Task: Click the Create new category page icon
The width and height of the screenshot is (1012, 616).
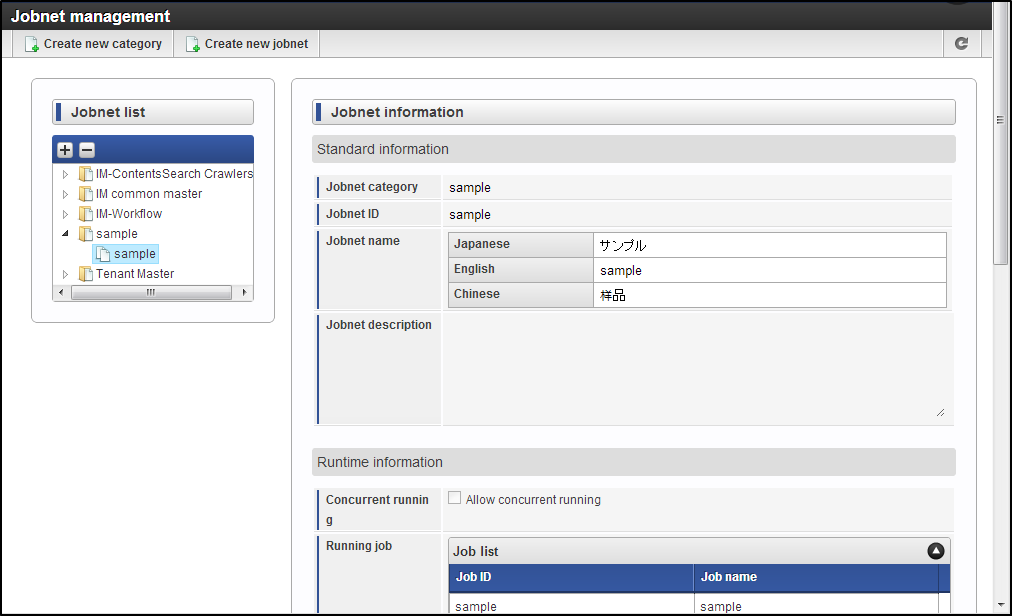Action: click(x=32, y=44)
